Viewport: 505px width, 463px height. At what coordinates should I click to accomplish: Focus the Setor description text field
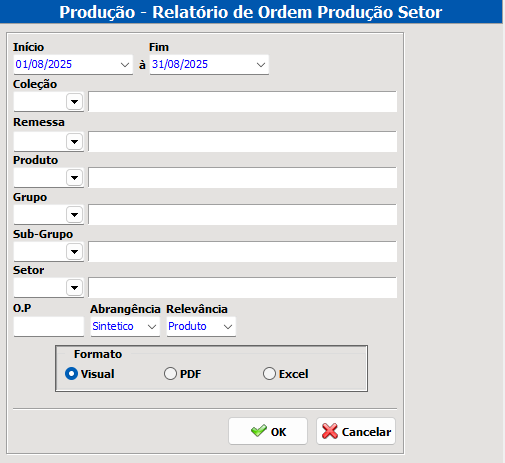[242, 287]
